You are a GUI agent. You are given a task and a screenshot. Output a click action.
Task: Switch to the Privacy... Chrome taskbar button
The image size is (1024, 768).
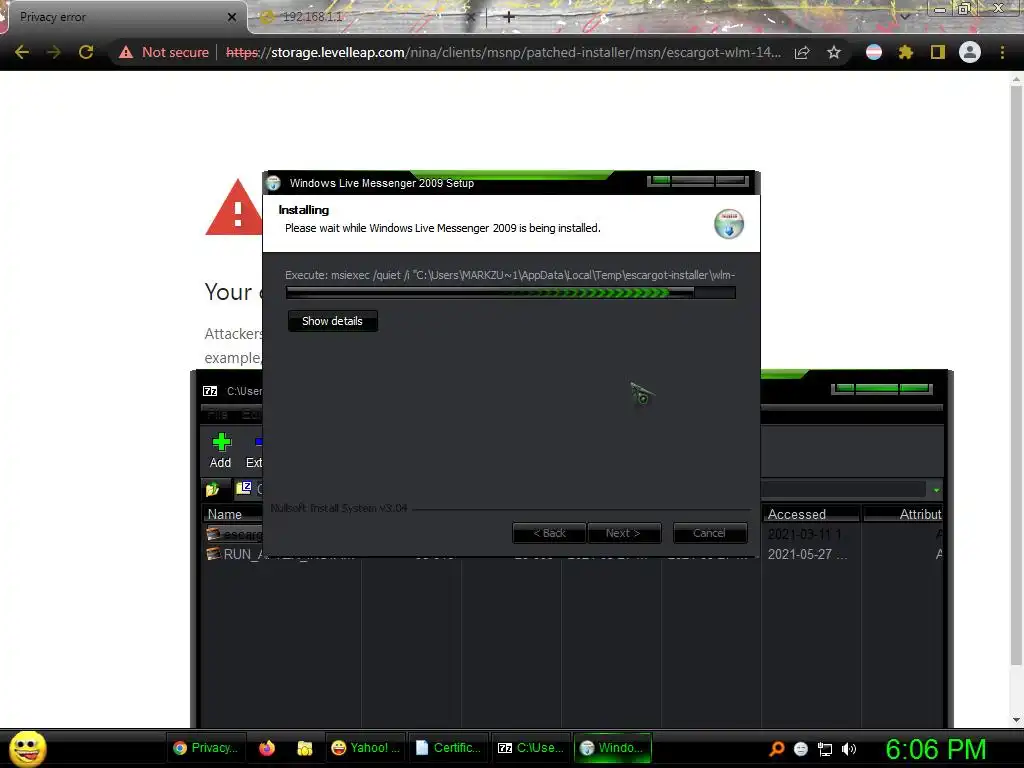click(206, 748)
